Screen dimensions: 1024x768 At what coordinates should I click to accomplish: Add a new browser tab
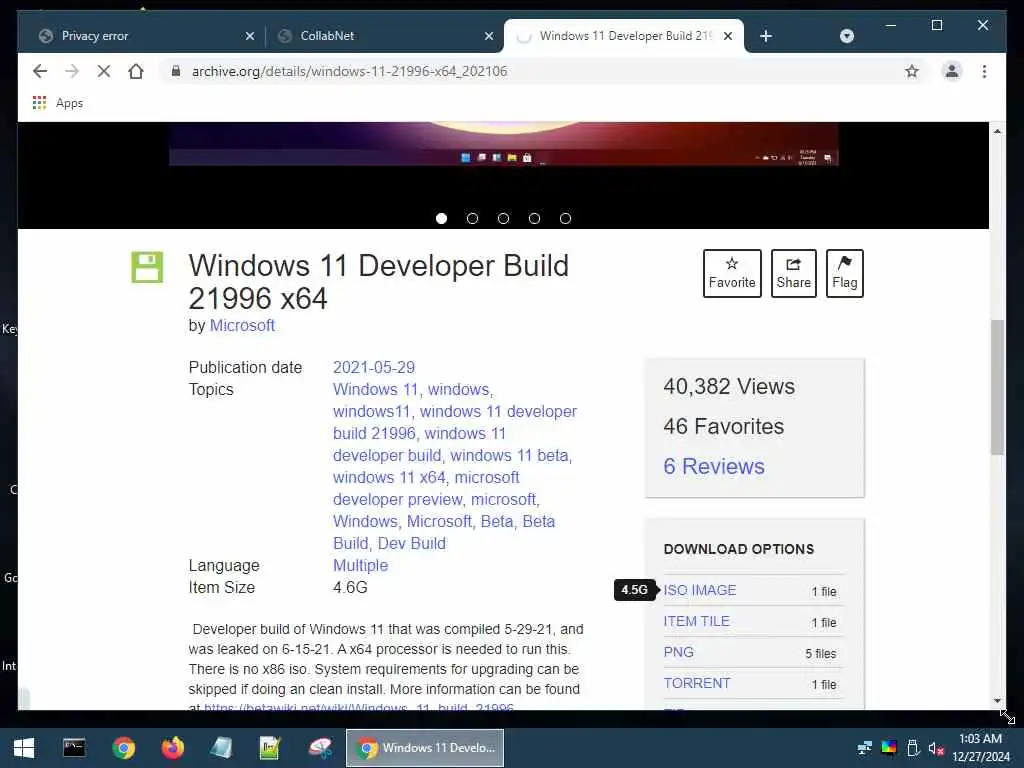pos(766,36)
